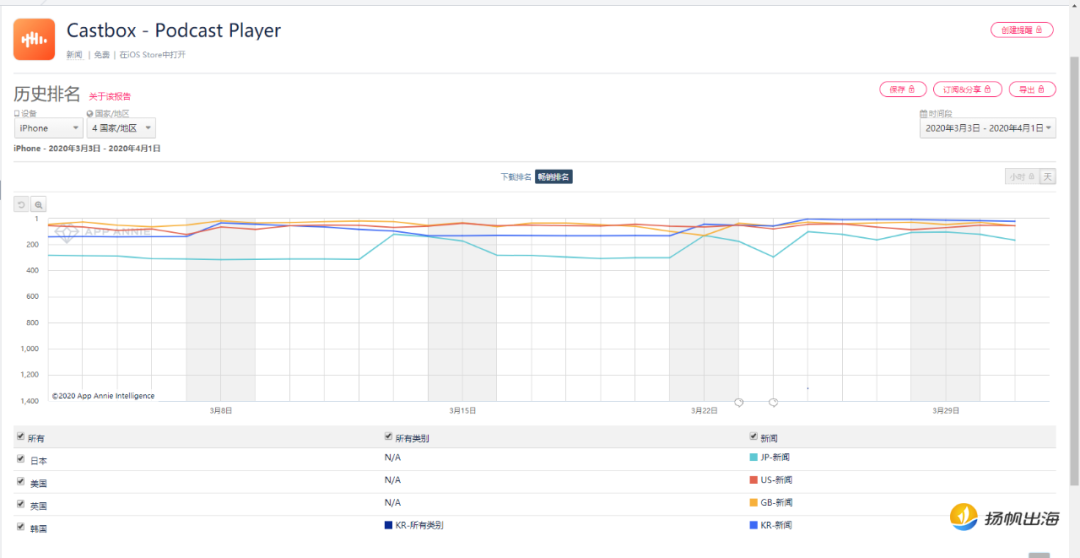Expand the 4 国家/地区 dropdown
Screen dimensions: 1080x558
[121, 128]
